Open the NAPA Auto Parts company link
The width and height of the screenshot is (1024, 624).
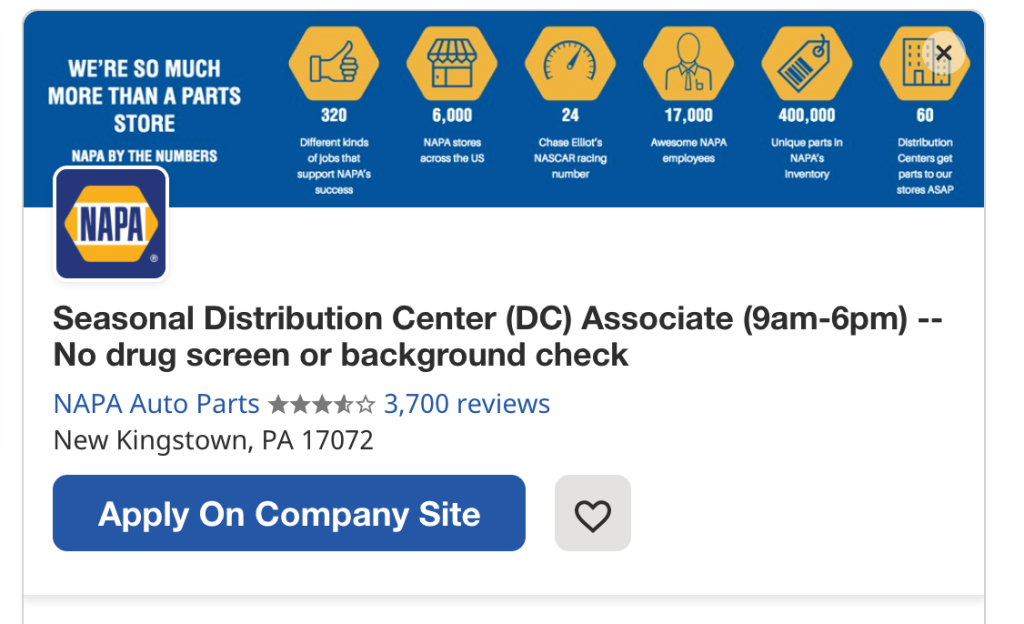[x=156, y=403]
